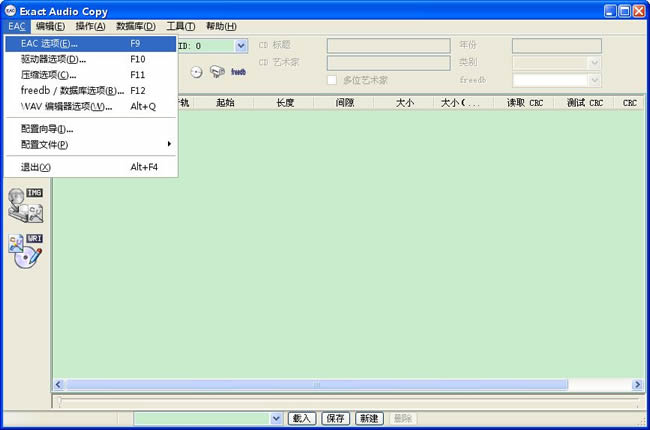Launch 配置向导 from the menu
The width and height of the screenshot is (650, 430).
point(91,129)
